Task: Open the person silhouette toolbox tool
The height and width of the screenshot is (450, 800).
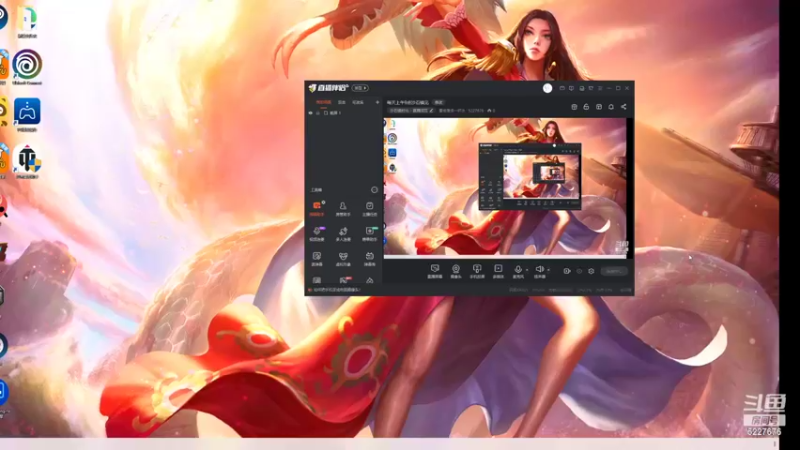Action: [343, 208]
